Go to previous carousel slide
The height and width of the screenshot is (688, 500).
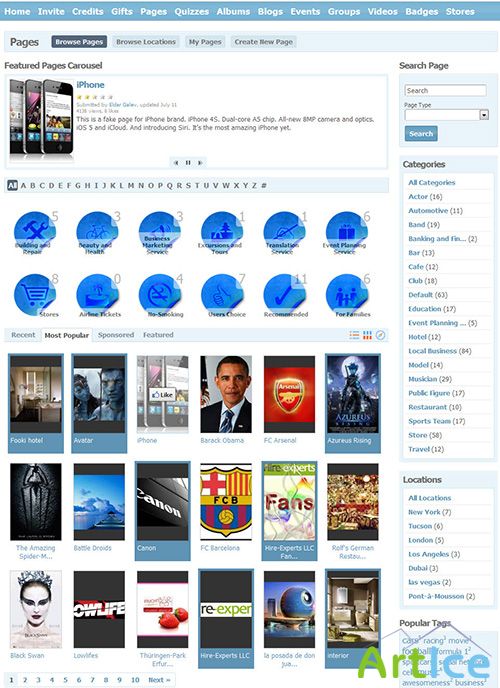pyautogui.click(x=176, y=163)
